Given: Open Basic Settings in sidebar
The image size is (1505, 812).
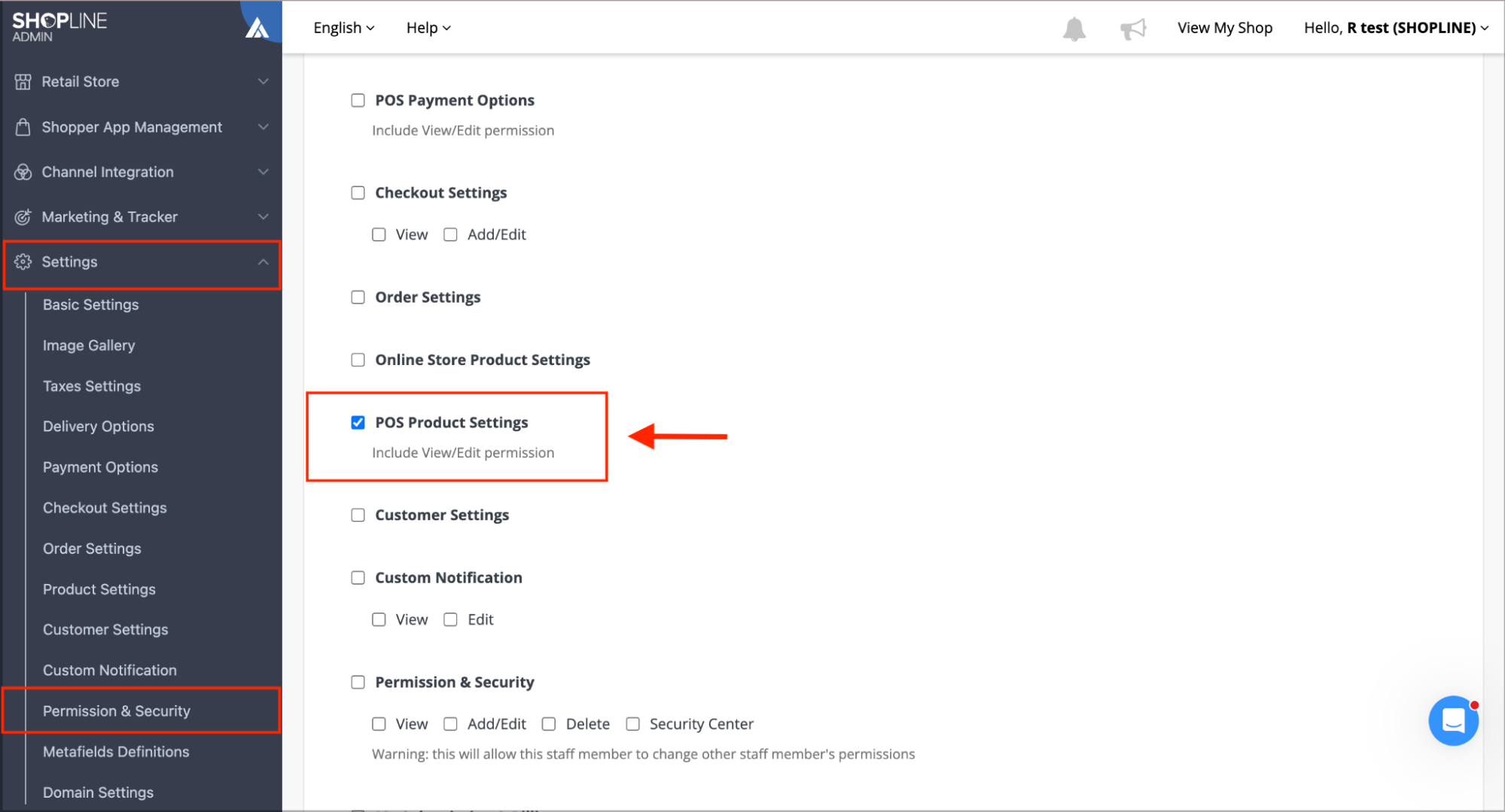Looking at the screenshot, I should (x=90, y=305).
